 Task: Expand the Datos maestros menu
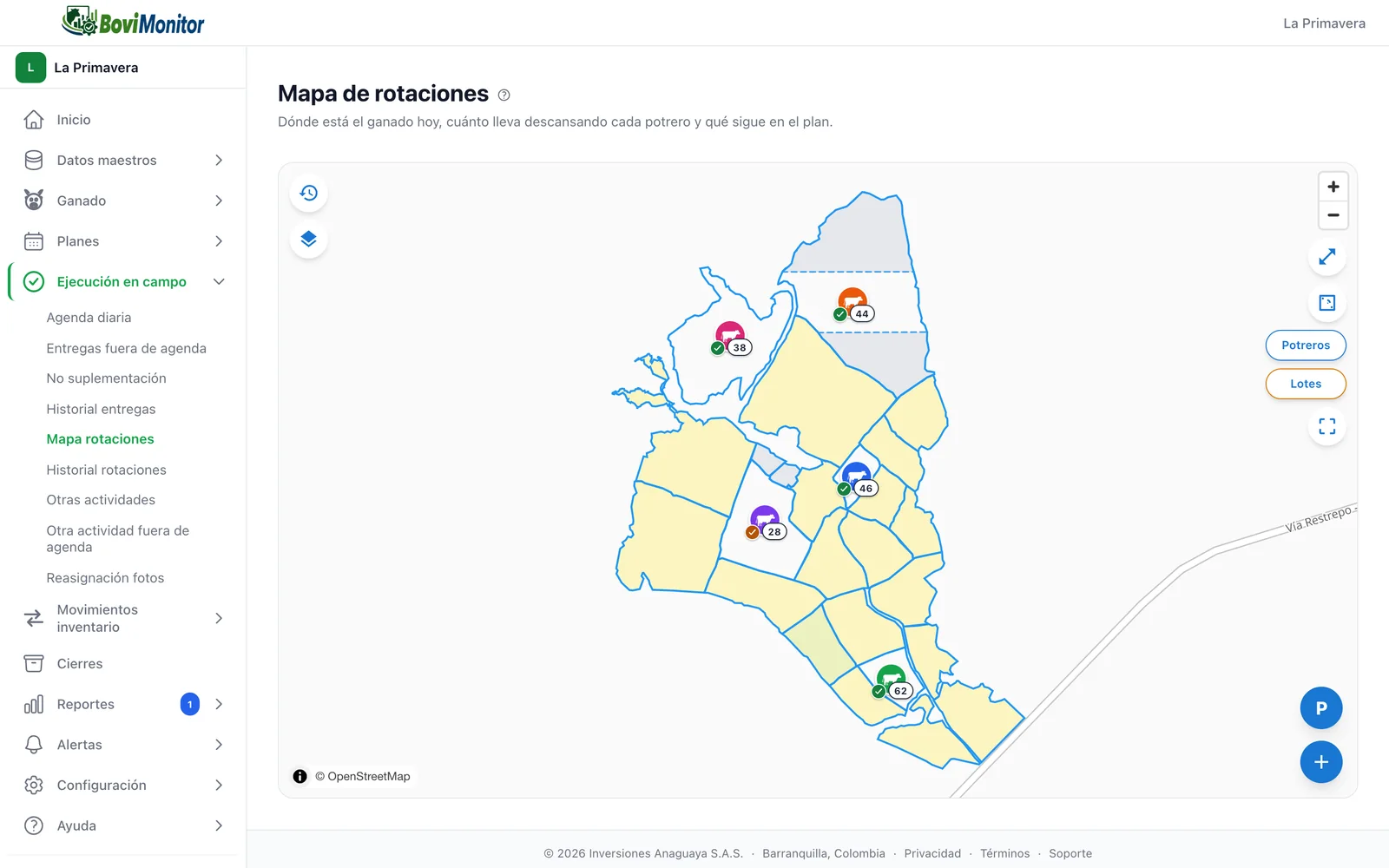click(x=123, y=161)
